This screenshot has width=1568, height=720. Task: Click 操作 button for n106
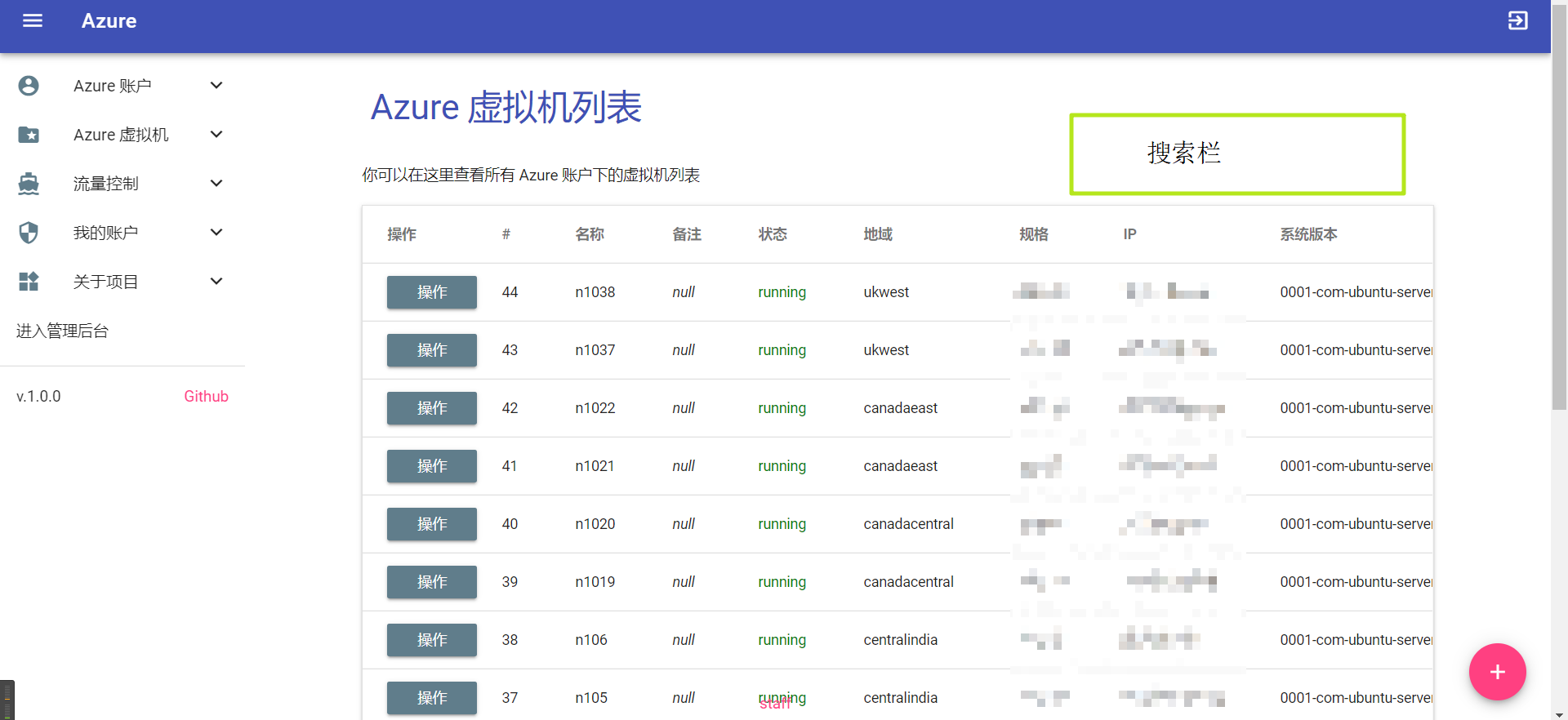tap(432, 640)
